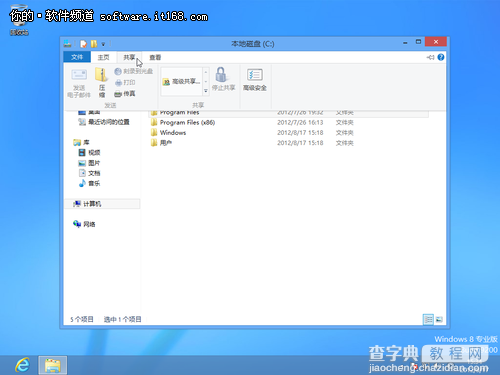Viewport: 500px width, 375px height.
Task: Click the network globe icon beside 网络
Action: [x=77, y=224]
